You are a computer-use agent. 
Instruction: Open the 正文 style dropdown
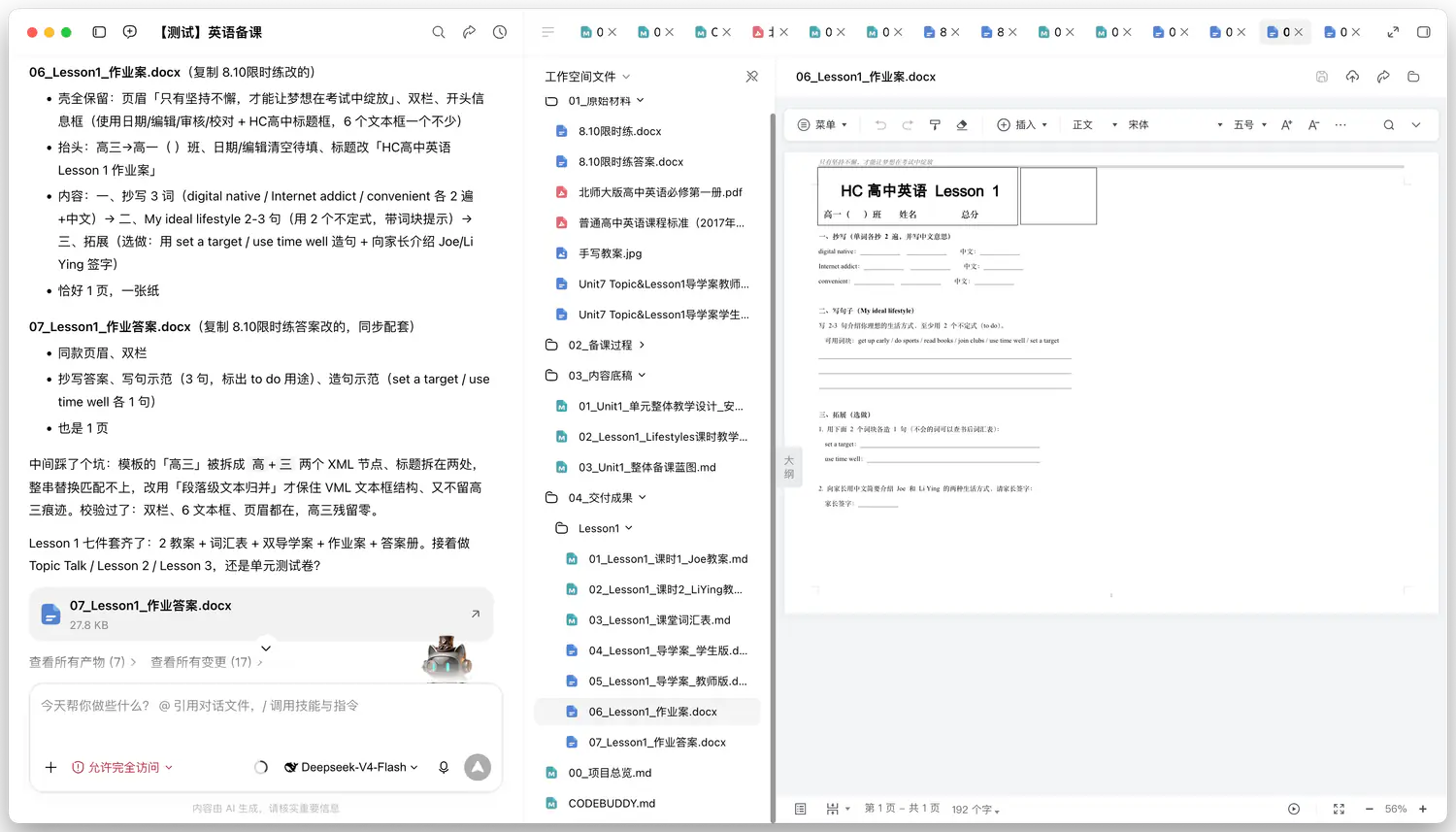[1095, 125]
